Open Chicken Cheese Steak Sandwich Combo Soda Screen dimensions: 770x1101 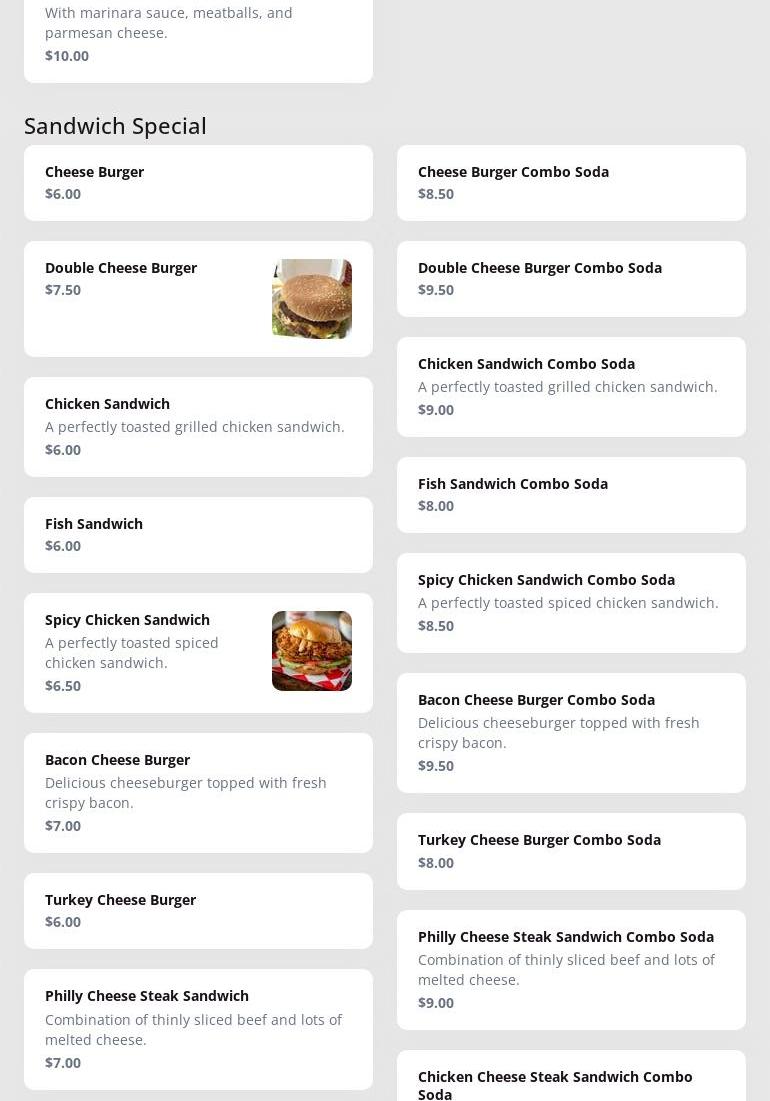(571, 1076)
